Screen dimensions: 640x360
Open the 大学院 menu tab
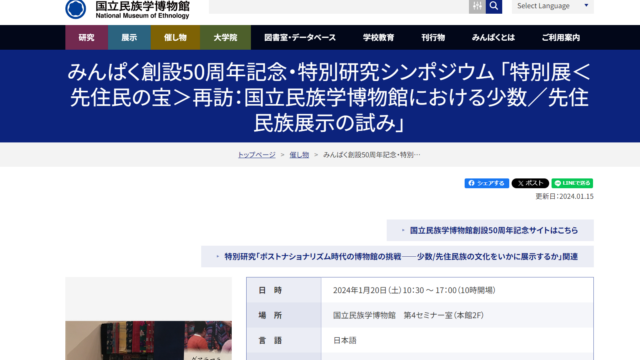click(225, 38)
